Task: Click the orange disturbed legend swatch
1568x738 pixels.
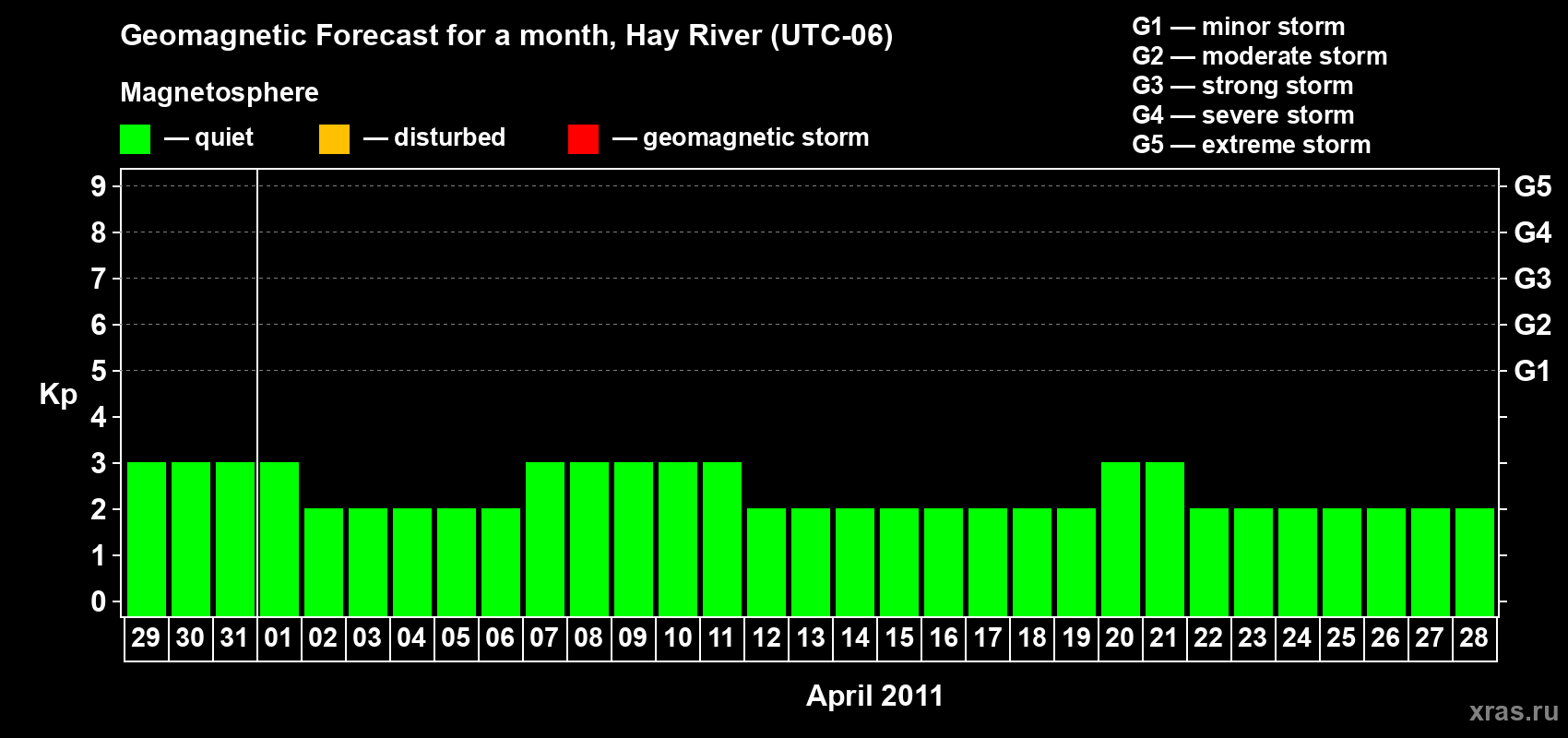Action: (334, 139)
